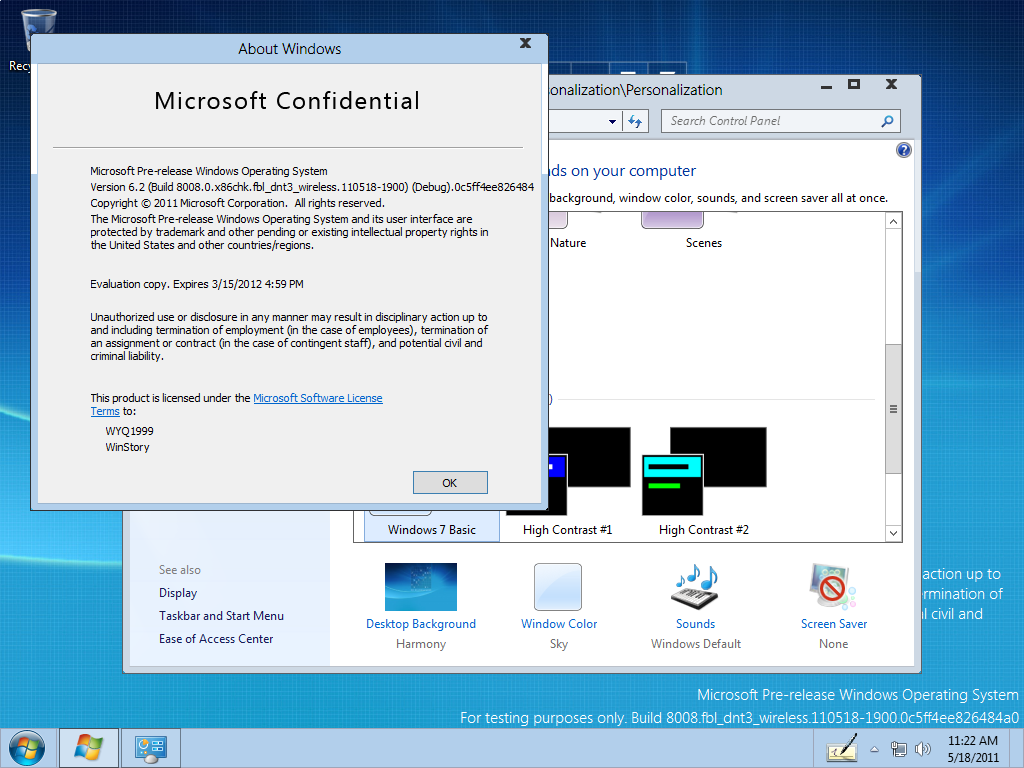Click the search magnifier icon in Control Panel

click(886, 121)
